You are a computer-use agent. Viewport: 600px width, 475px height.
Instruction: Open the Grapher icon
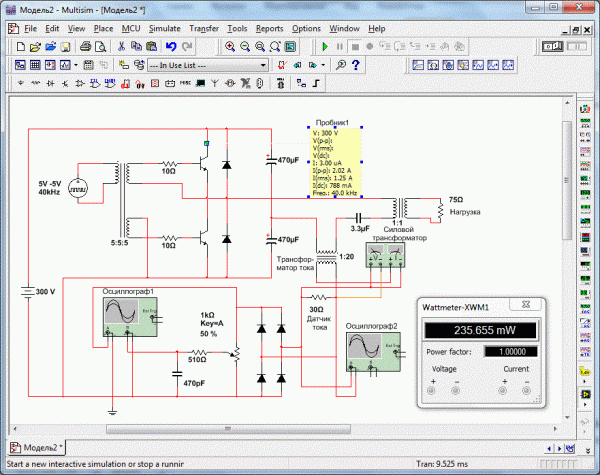pos(65,65)
